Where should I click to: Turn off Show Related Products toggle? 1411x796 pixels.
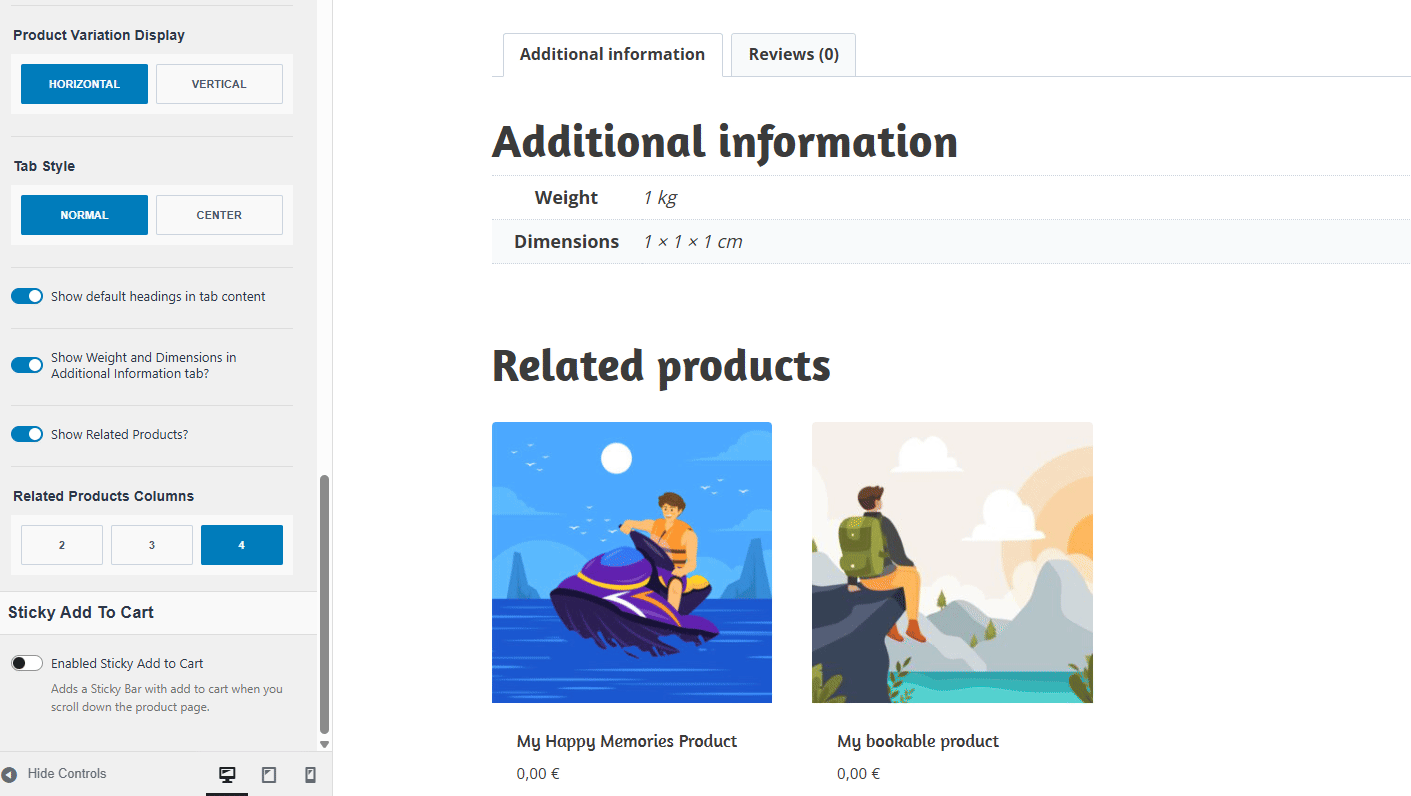[27, 434]
